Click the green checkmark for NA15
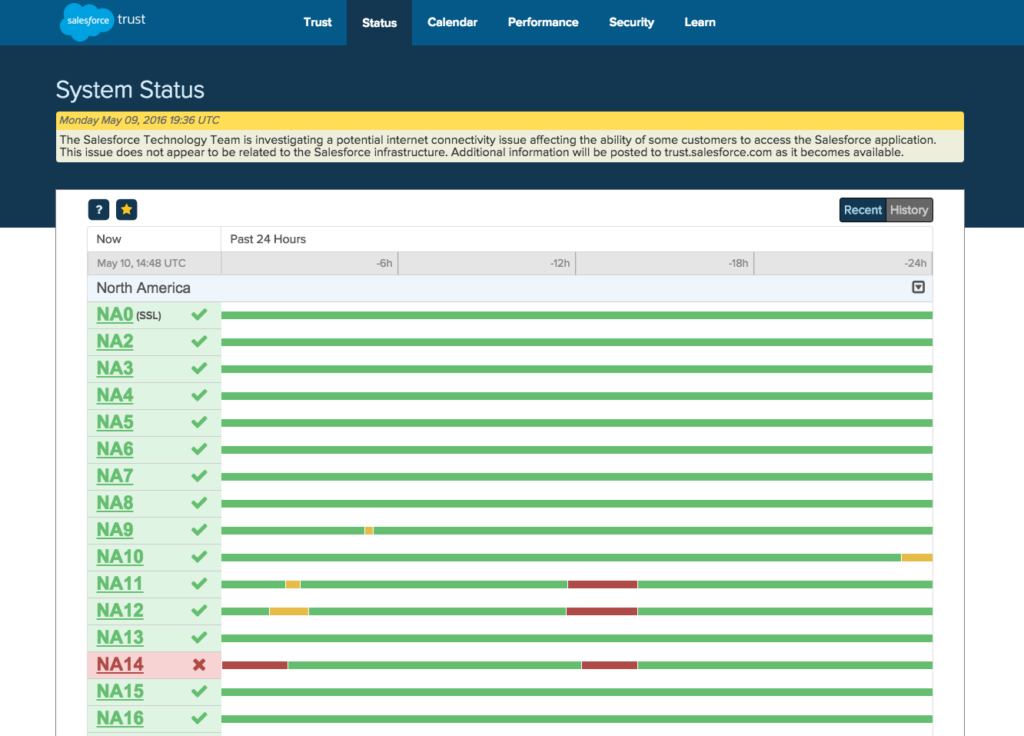Screen dimensions: 1024x736 [199, 692]
